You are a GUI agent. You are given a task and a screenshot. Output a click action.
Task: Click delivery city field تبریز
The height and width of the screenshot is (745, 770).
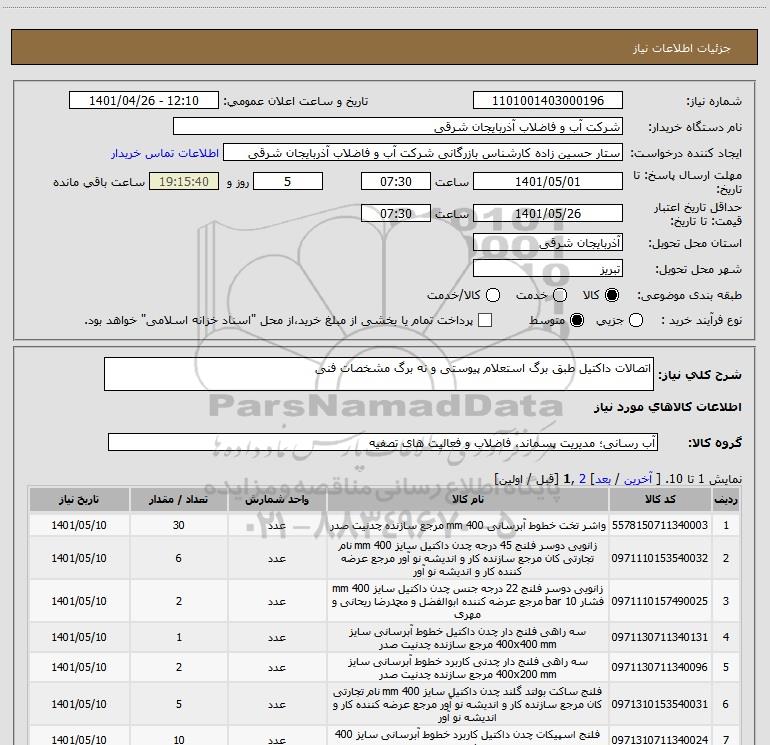click(548, 269)
